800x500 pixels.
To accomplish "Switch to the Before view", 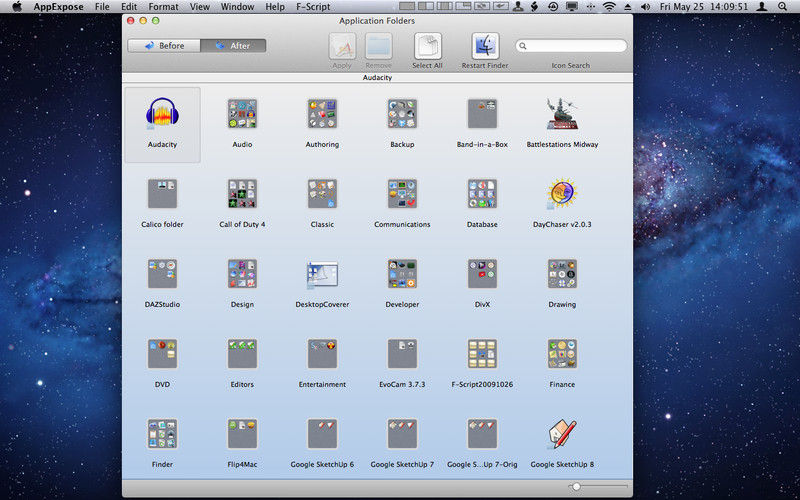I will [164, 45].
